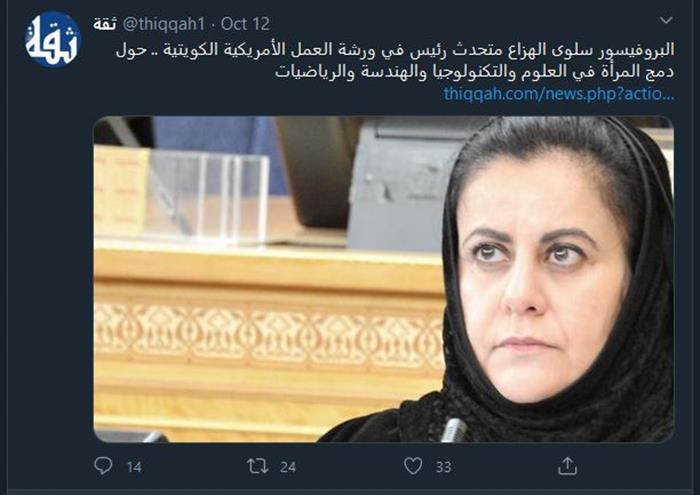Screen dimensions: 700x495
Task: View the 24 retweets count
Action: 288,467
